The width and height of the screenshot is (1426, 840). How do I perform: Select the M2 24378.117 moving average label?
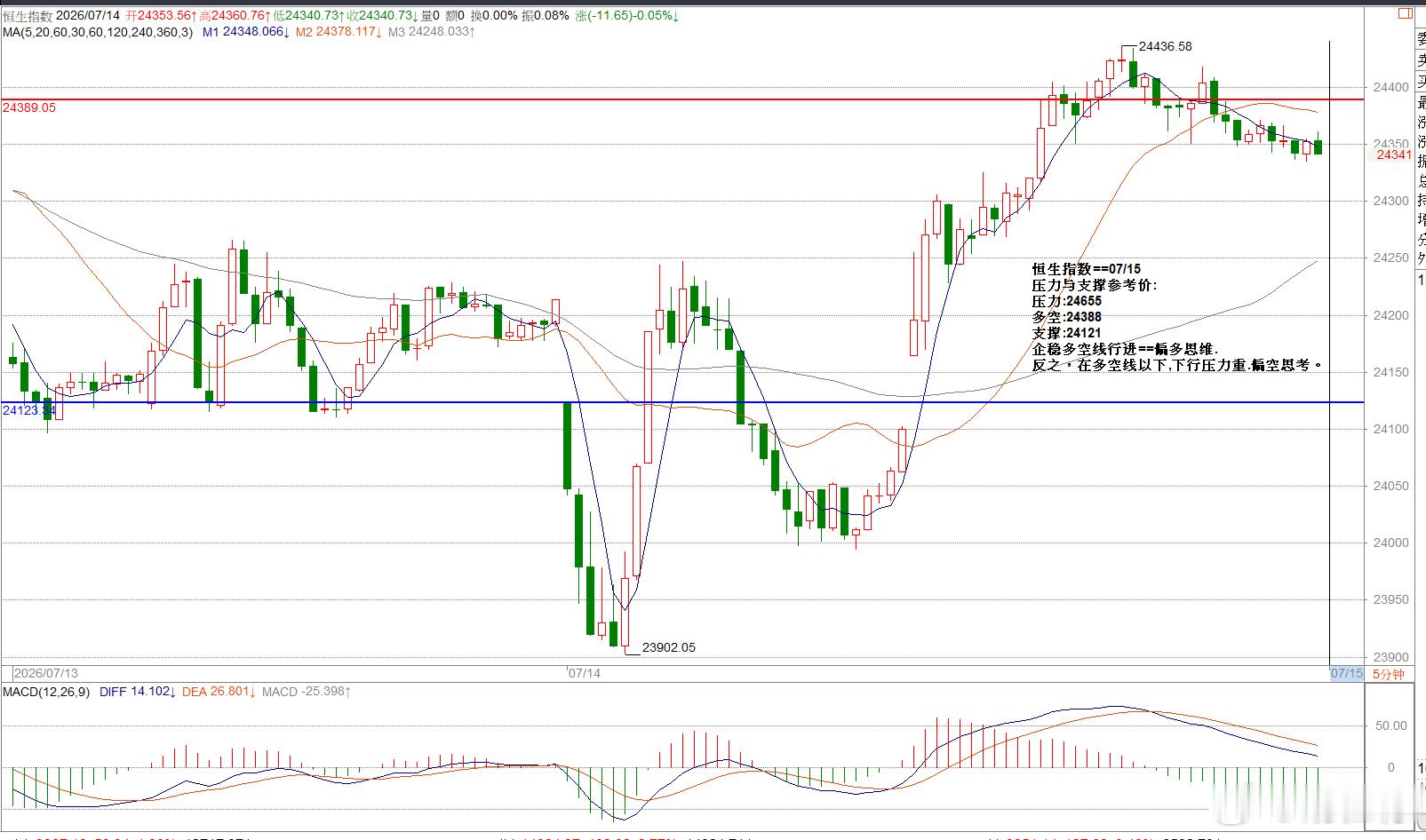(x=339, y=32)
